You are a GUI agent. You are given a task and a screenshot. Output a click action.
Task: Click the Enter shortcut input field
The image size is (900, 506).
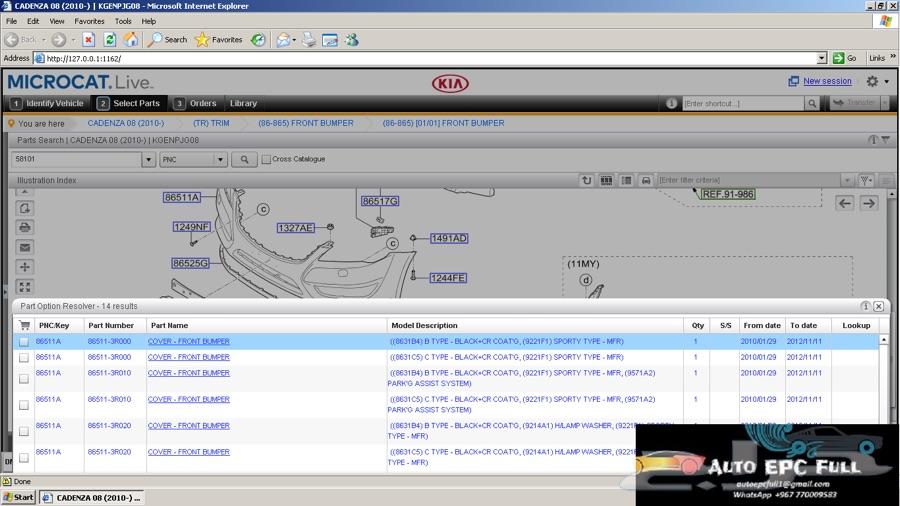pyautogui.click(x=743, y=103)
